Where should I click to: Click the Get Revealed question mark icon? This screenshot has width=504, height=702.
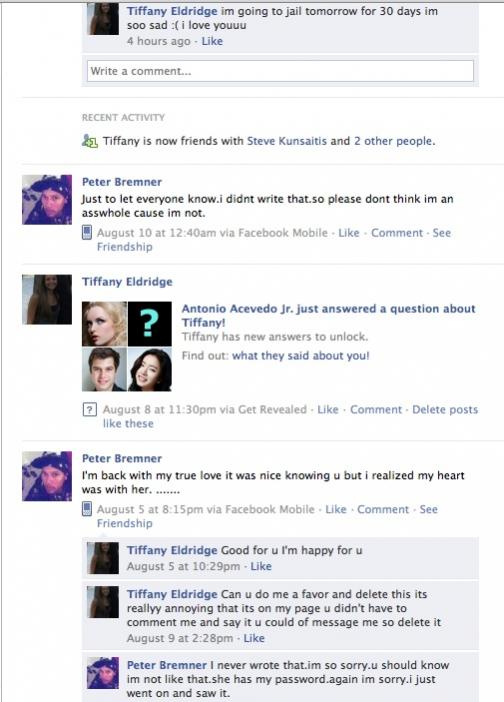(x=90, y=409)
